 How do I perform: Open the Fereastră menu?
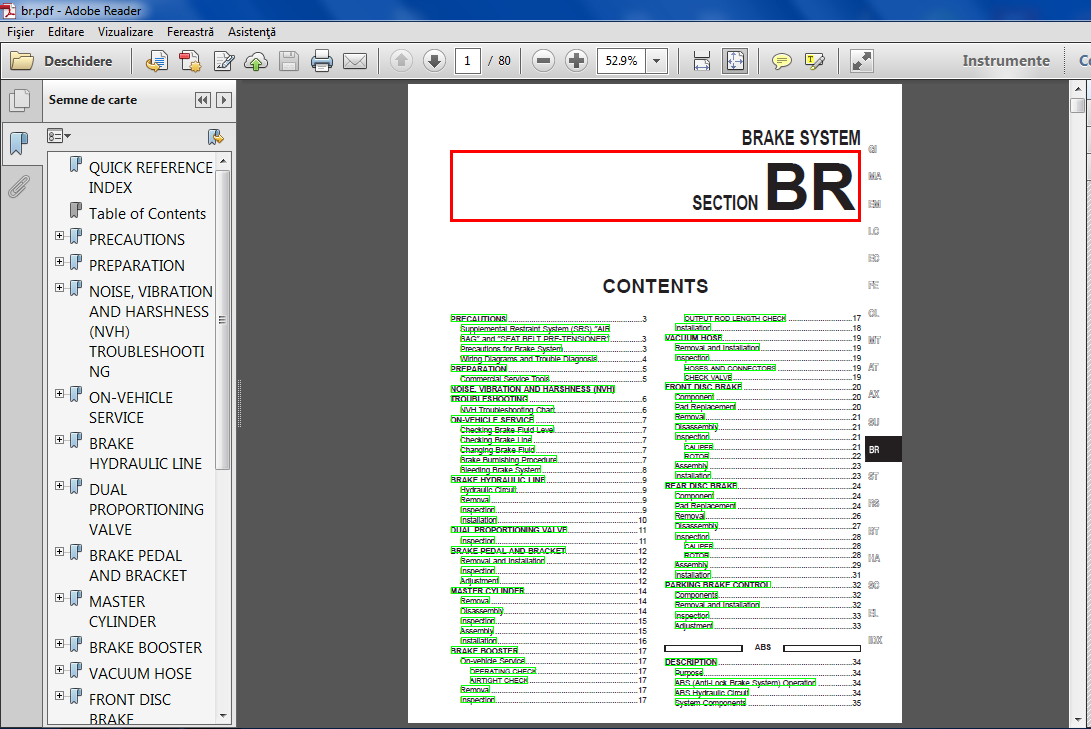(x=191, y=32)
